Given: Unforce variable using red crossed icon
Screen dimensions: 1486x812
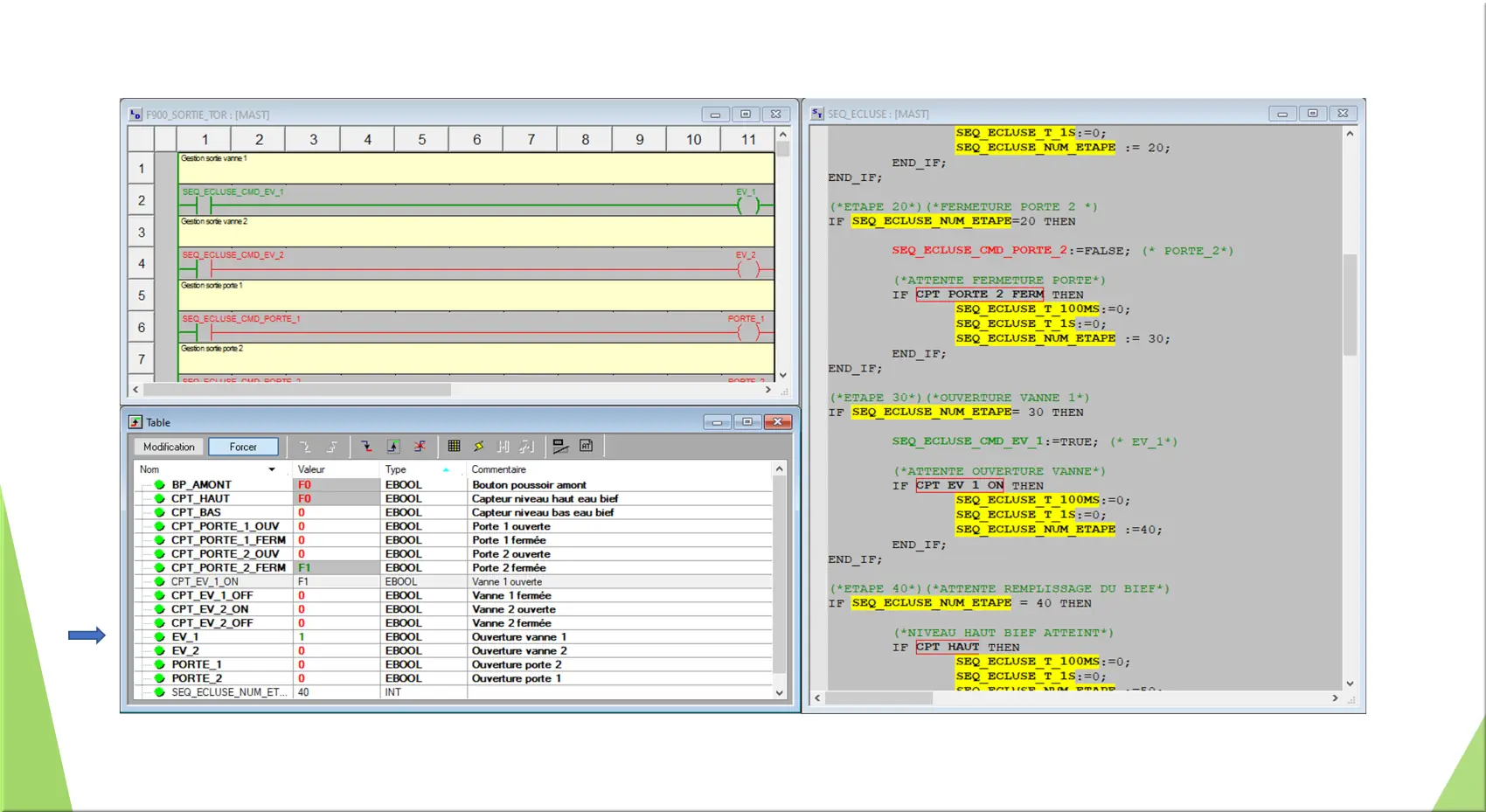Looking at the screenshot, I should (420, 447).
